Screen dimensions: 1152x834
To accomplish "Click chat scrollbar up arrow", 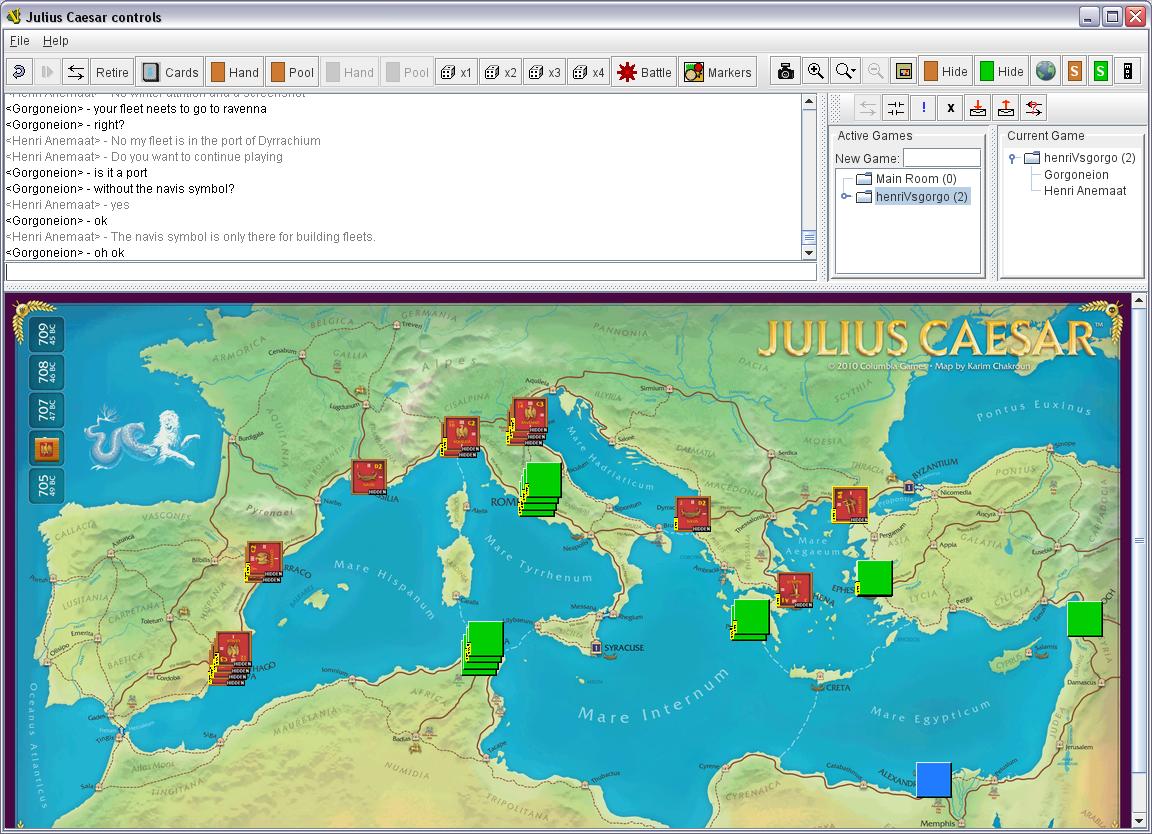I will tap(809, 102).
